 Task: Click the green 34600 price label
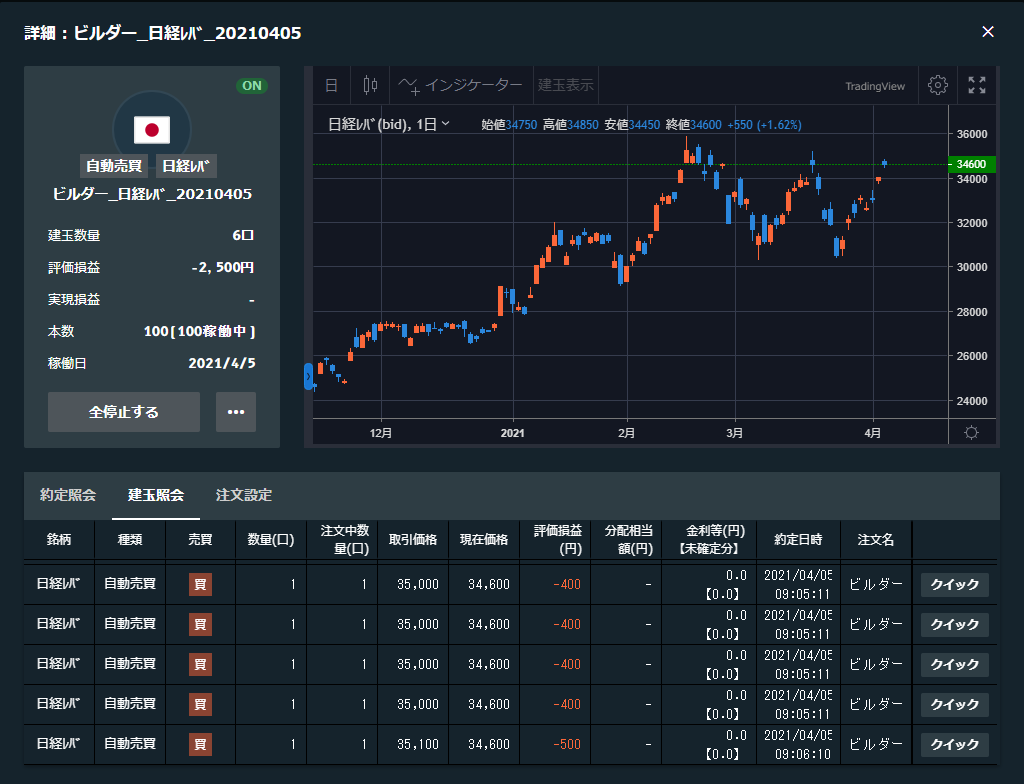pyautogui.click(x=971, y=164)
